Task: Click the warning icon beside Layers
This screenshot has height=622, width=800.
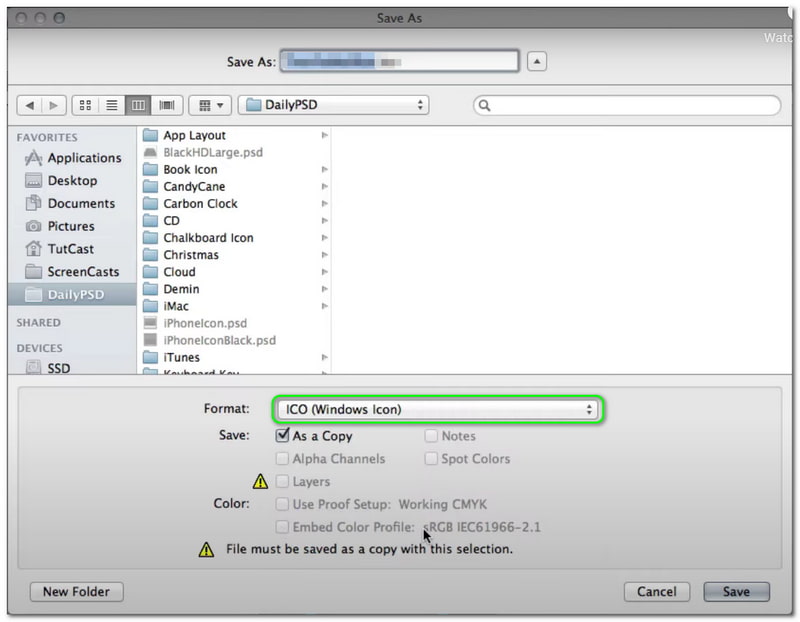Action: [260, 481]
